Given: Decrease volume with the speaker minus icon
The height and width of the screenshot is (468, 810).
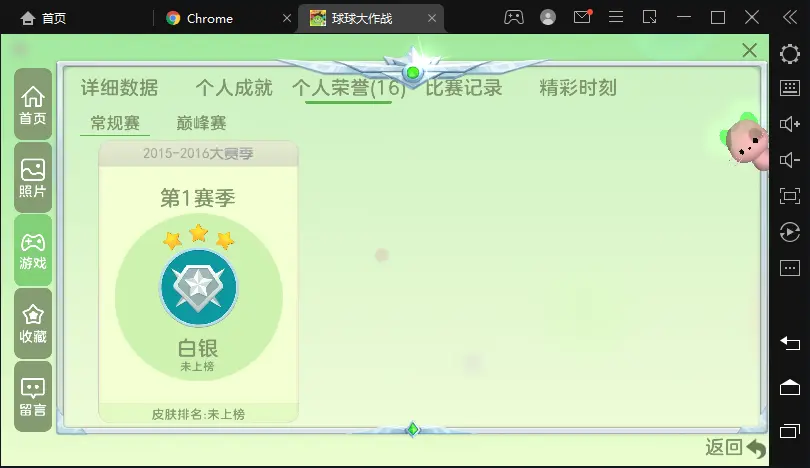Looking at the screenshot, I should [790, 160].
